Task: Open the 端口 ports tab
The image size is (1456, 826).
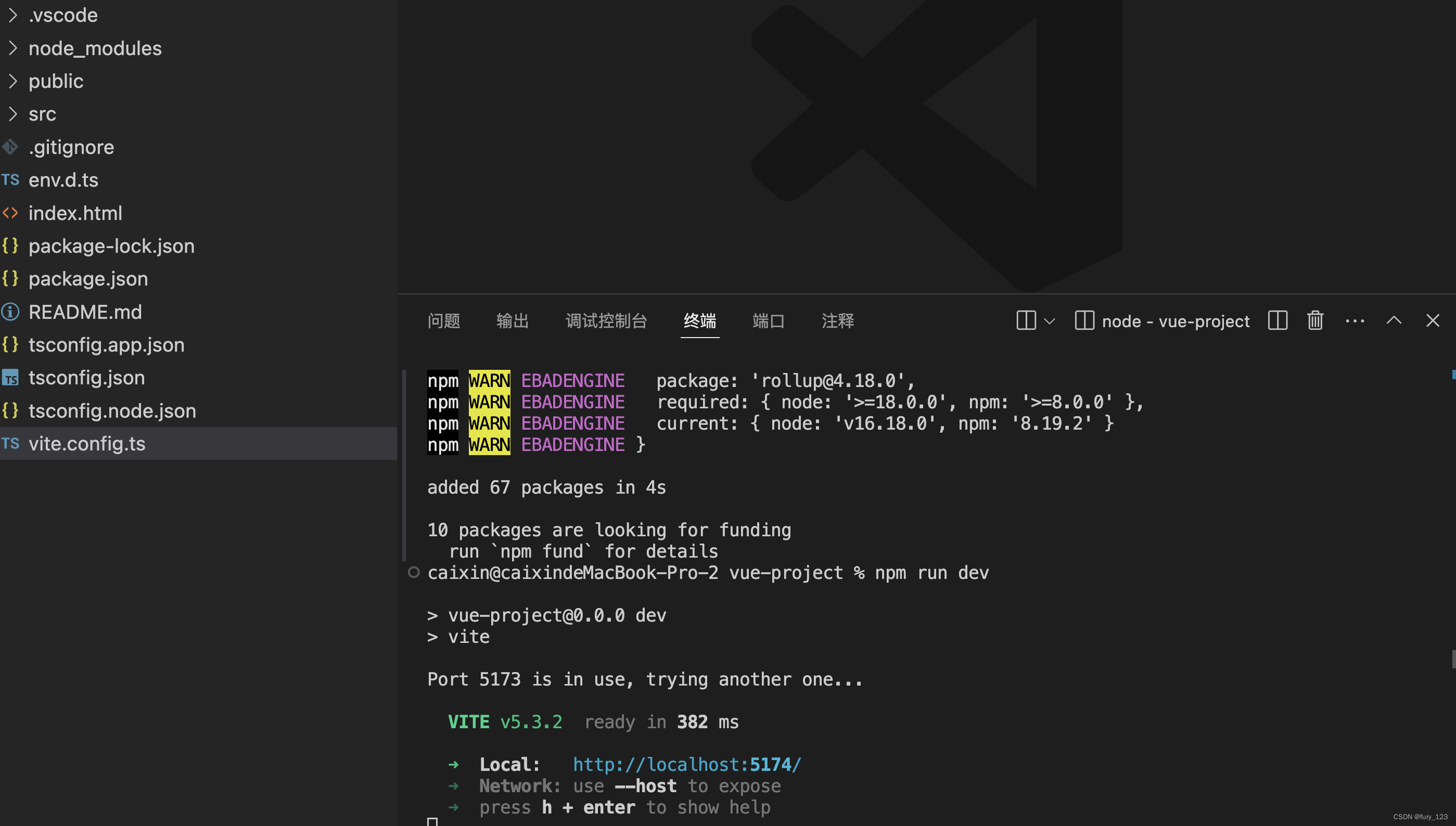Action: pos(768,321)
